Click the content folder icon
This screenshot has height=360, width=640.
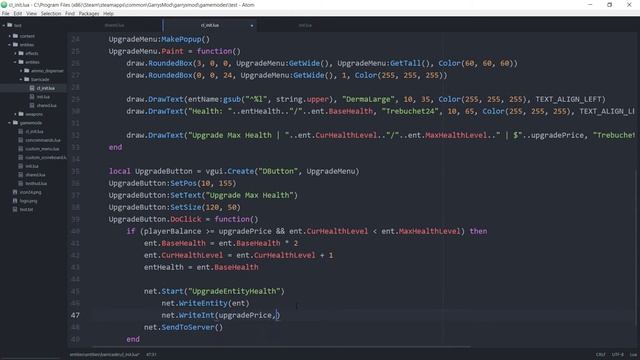[x=15, y=36]
